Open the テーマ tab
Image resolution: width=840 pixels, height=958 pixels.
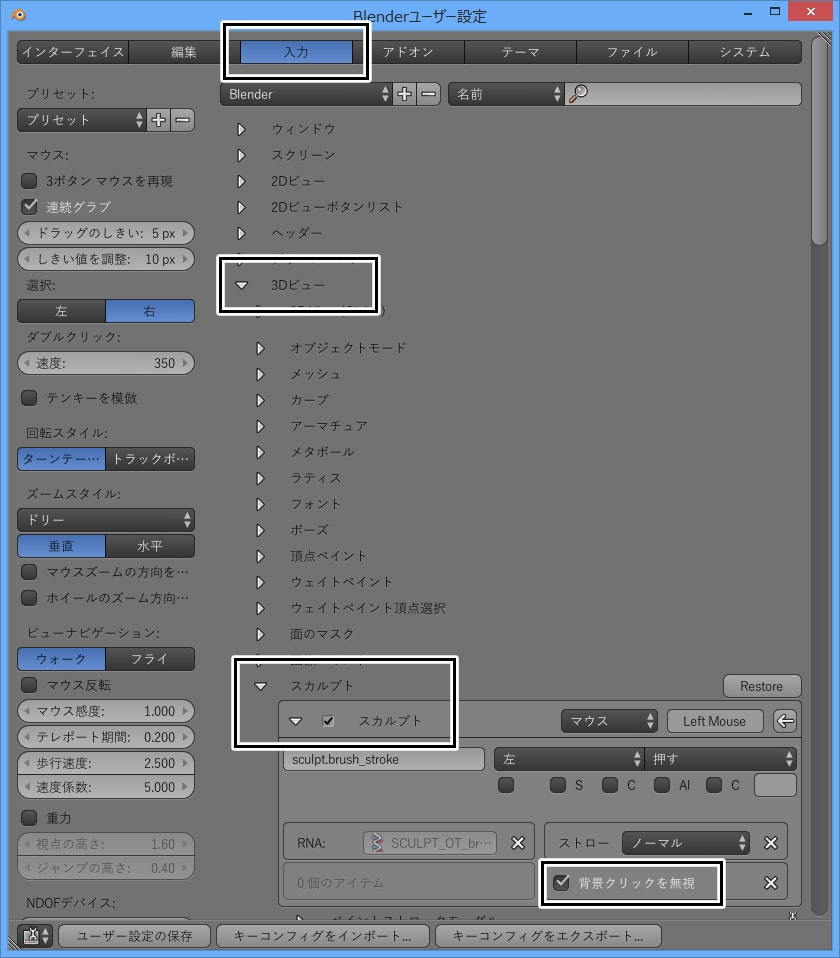tap(520, 52)
